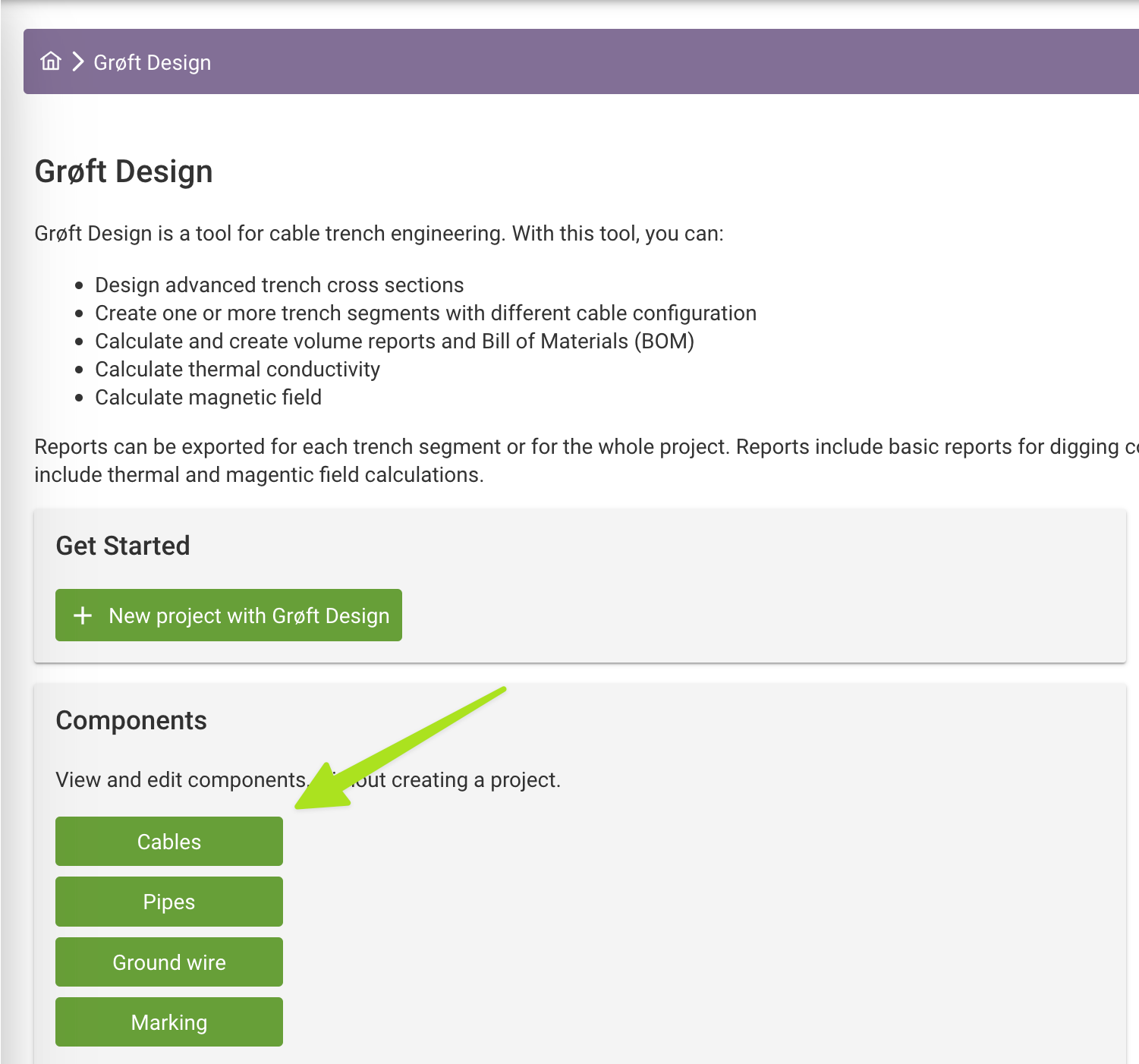1139x1064 pixels.
Task: Select 'Calculate thermal conductivity' list item
Action: click(238, 369)
